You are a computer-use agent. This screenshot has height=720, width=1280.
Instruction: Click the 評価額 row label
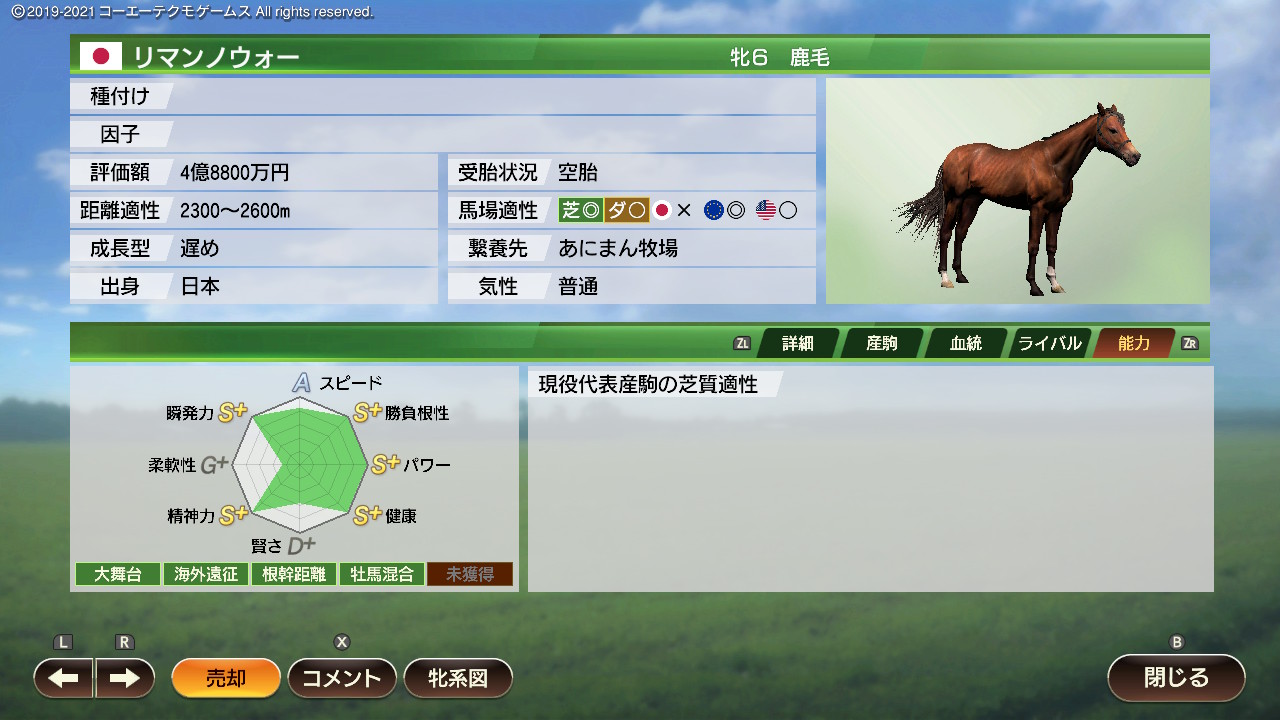120,172
